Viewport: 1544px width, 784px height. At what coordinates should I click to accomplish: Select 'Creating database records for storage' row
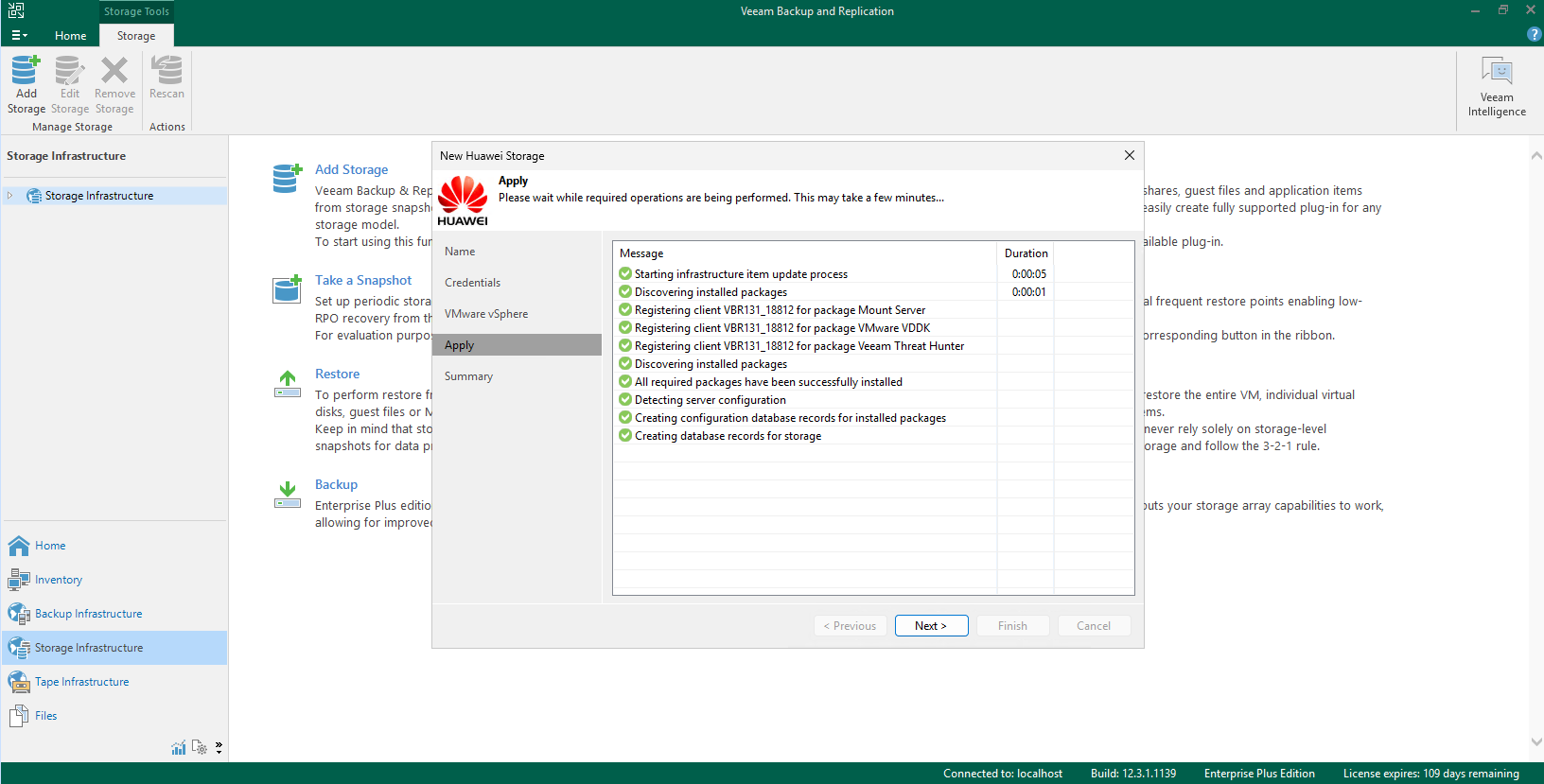click(x=873, y=436)
